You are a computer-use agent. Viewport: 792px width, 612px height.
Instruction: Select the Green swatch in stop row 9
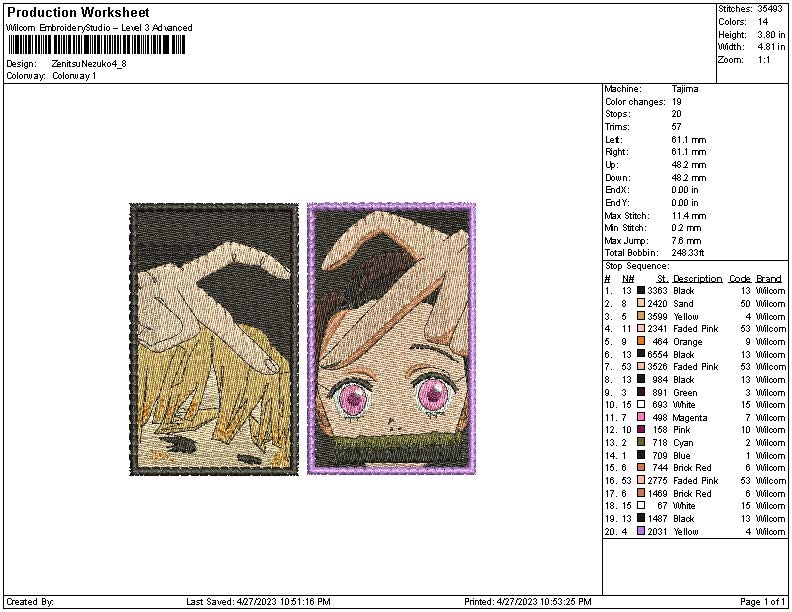point(641,392)
